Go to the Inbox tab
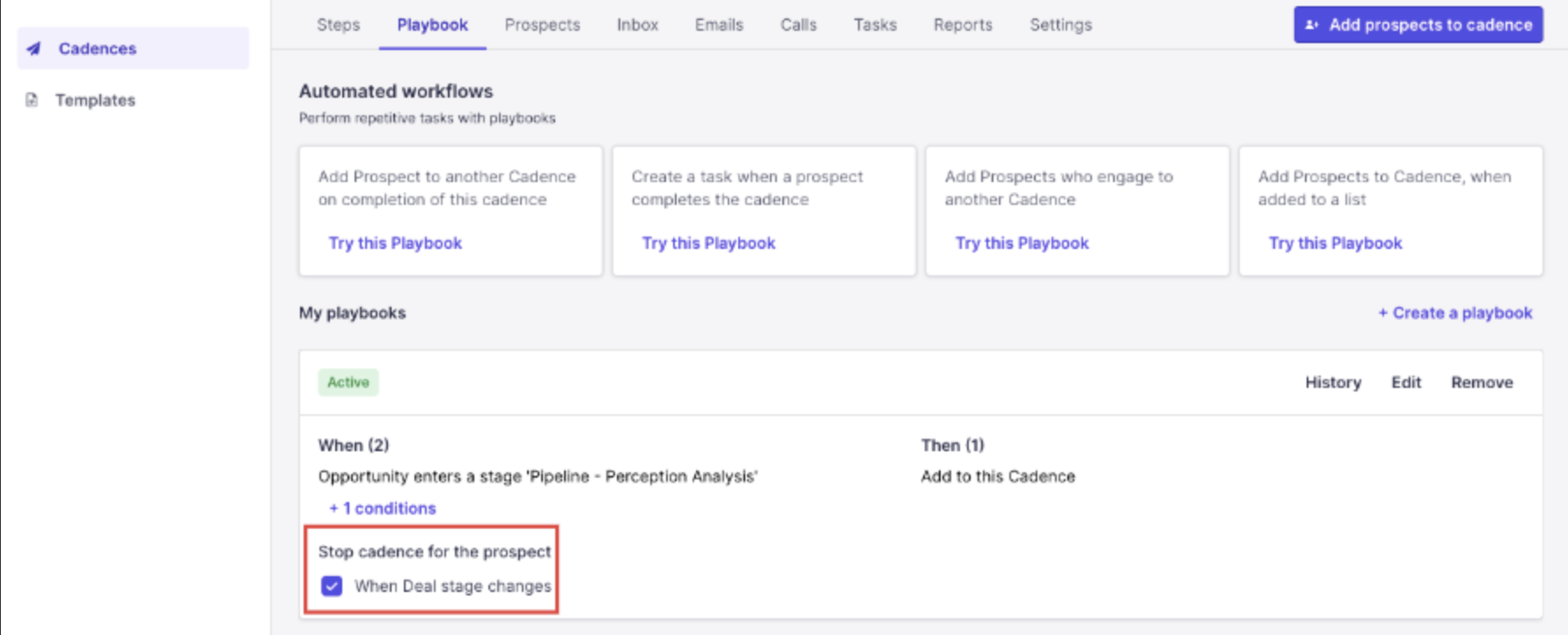 pyautogui.click(x=637, y=25)
